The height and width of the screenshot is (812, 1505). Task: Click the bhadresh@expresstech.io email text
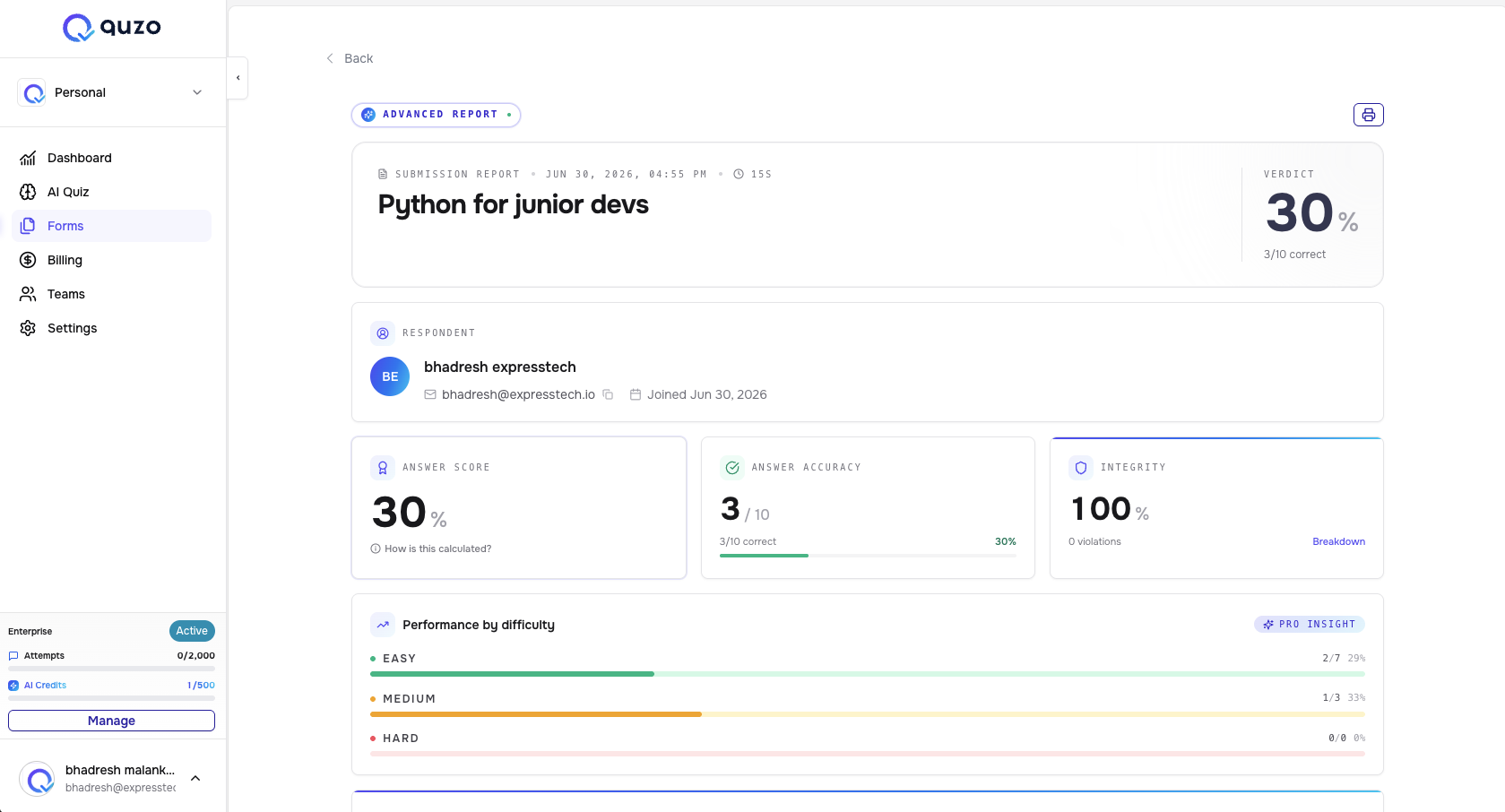(518, 394)
